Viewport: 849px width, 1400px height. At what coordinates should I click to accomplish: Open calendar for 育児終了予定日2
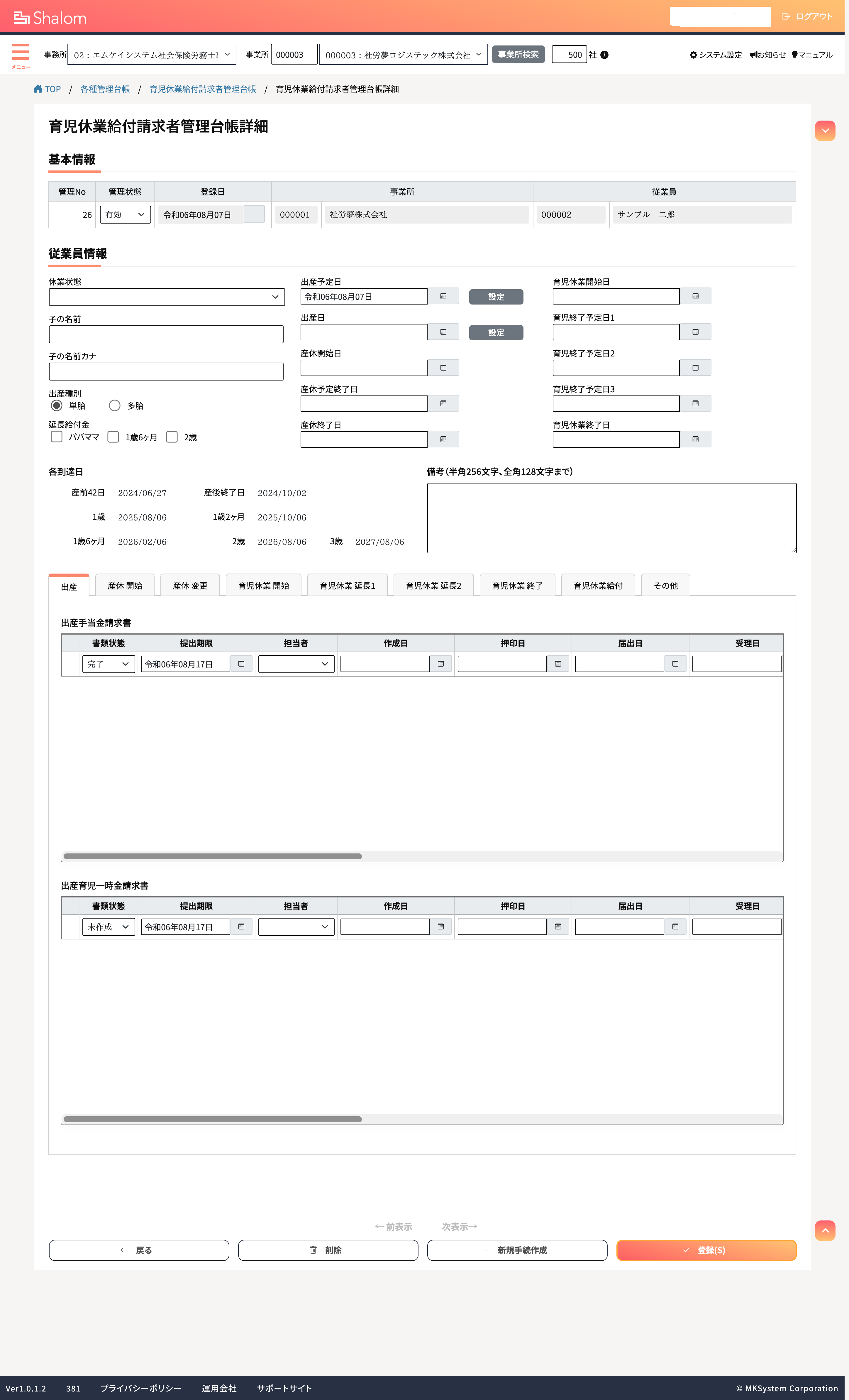[x=696, y=368]
